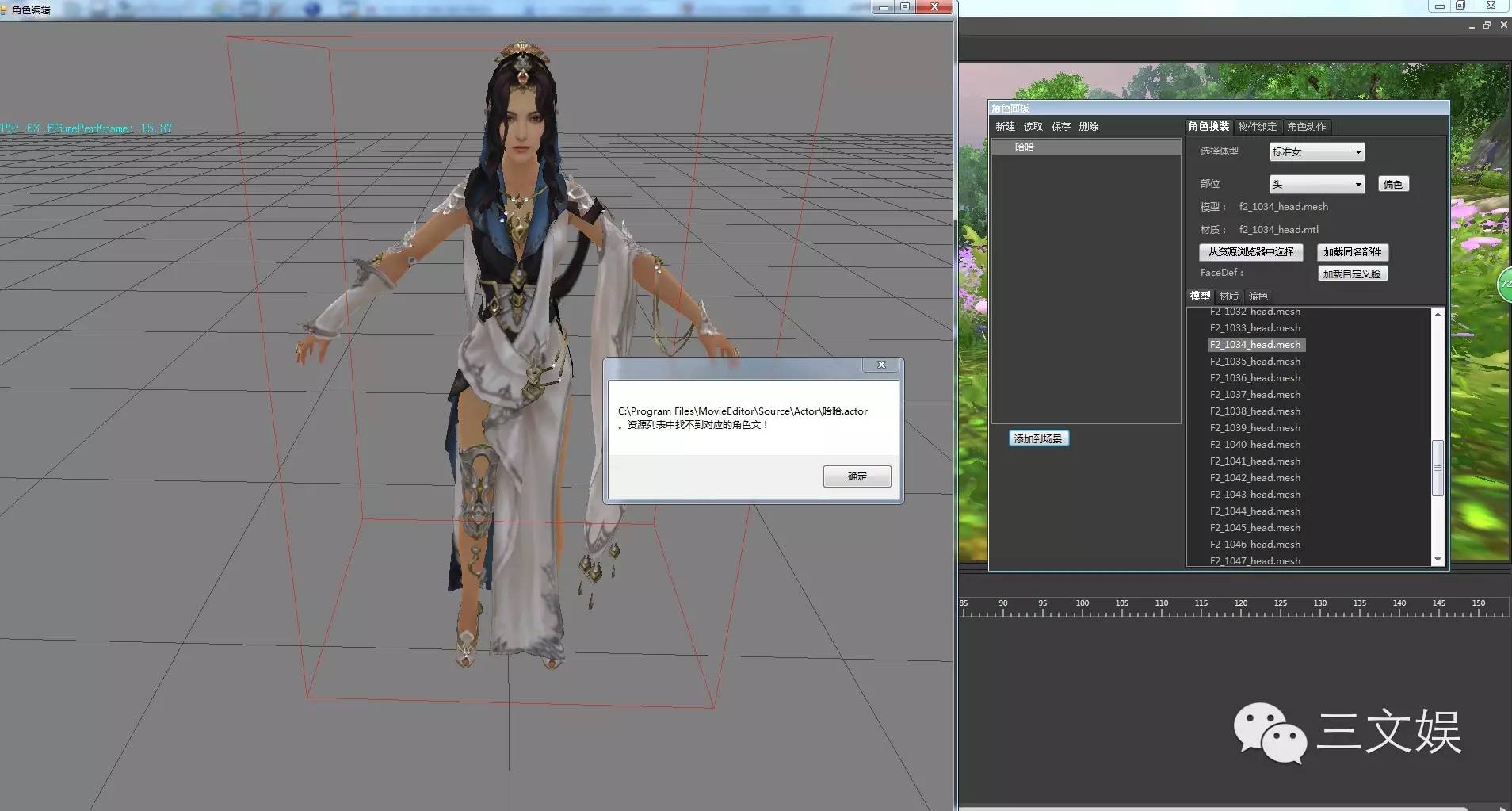1512x811 pixels.
Task: Click the 角色编辑 window title icon
Action: point(3,10)
